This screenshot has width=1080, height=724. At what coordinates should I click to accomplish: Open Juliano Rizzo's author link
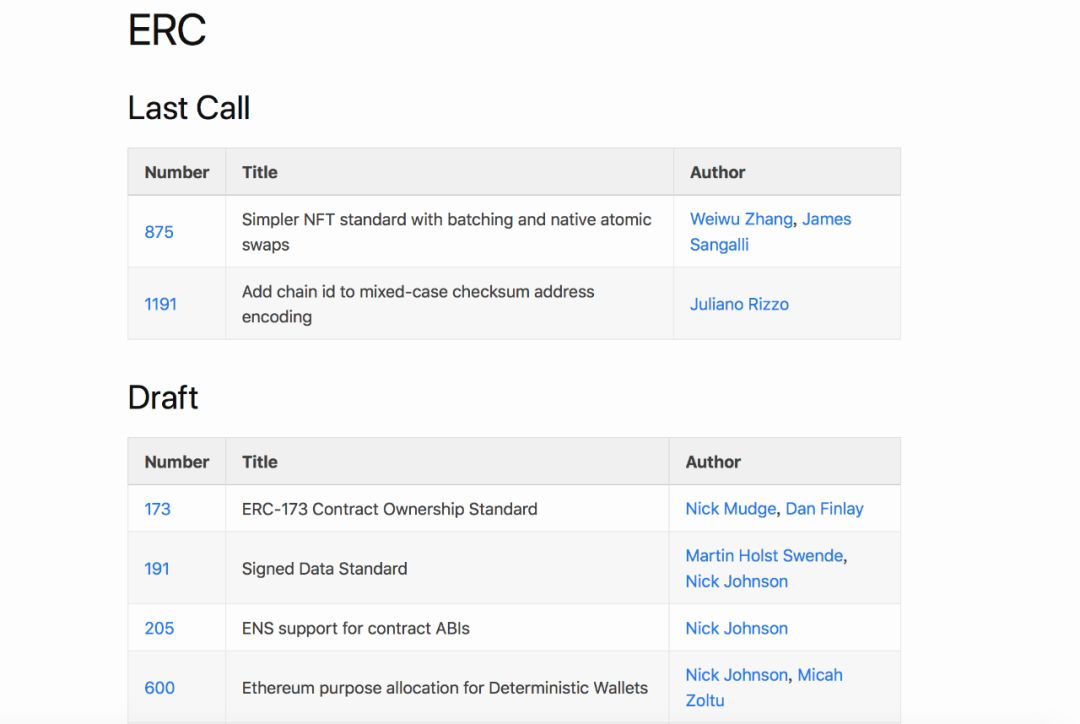click(x=739, y=305)
